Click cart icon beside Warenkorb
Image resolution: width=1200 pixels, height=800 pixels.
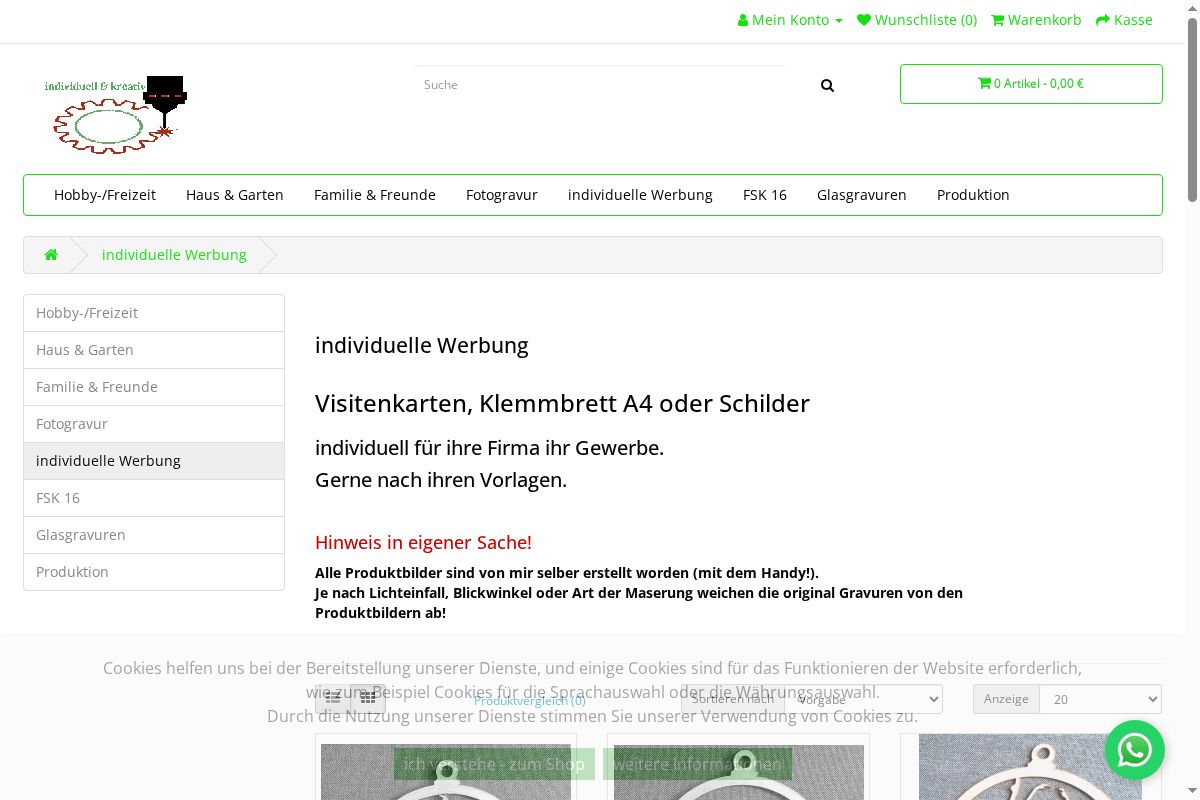998,20
